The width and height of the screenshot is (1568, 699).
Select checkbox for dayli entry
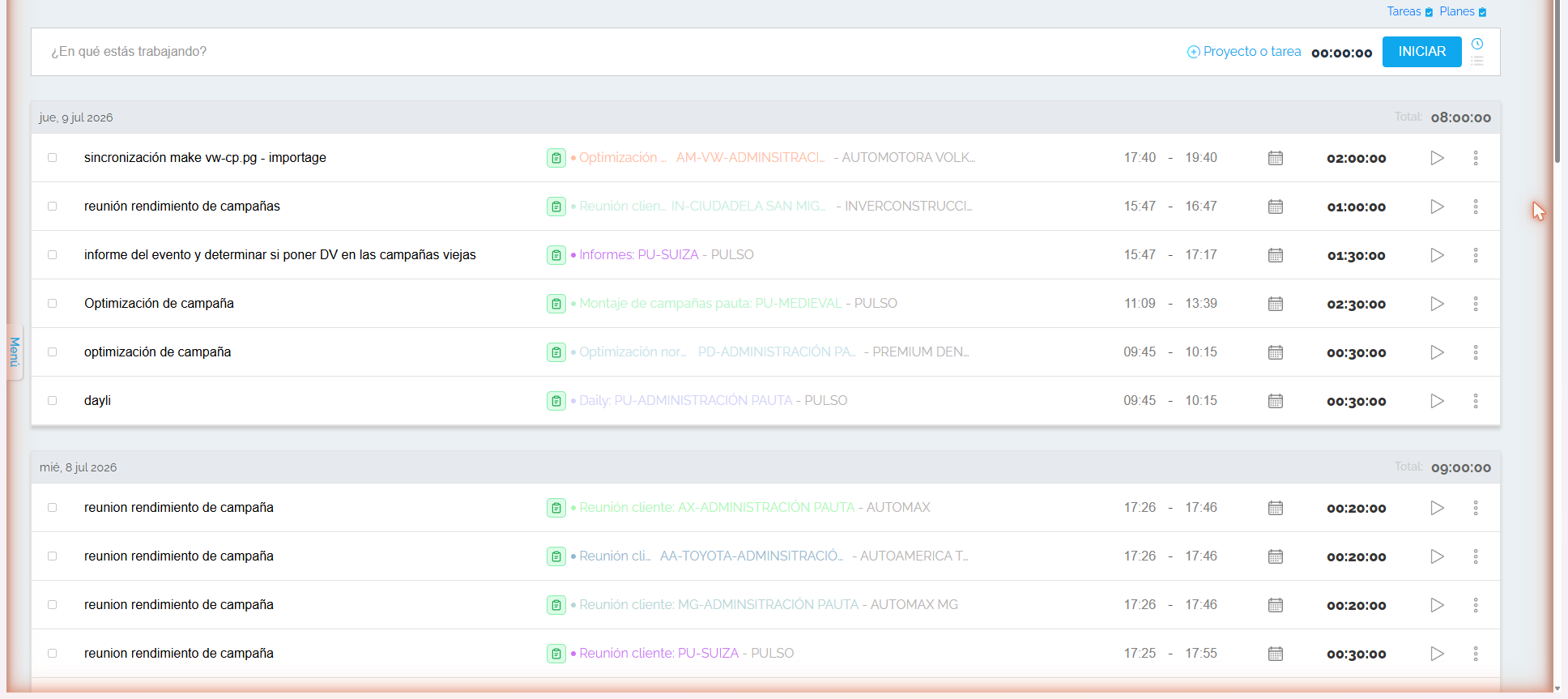(52, 401)
